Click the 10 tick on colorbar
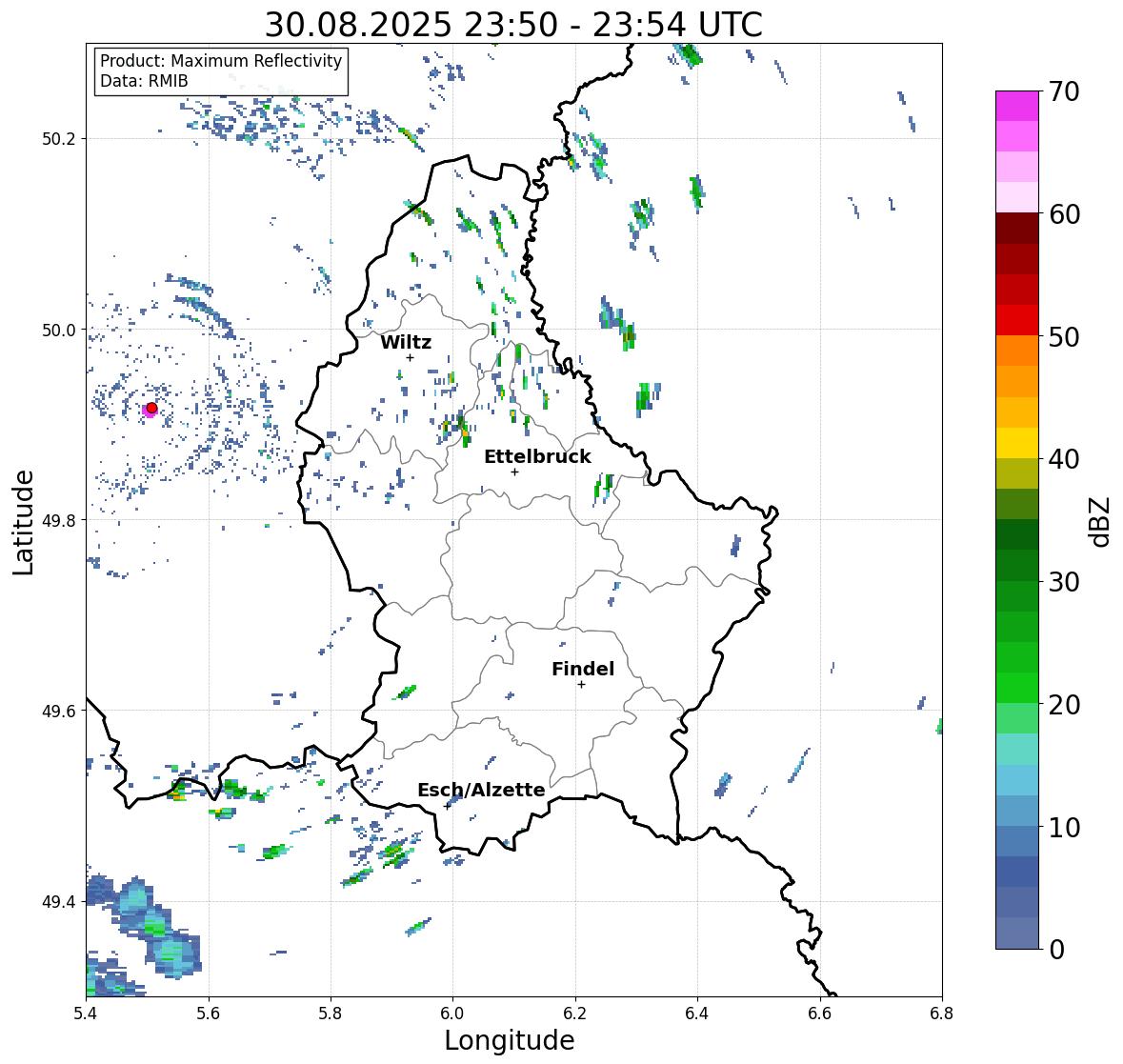The width and height of the screenshot is (1123, 1064). pyautogui.click(x=1064, y=827)
